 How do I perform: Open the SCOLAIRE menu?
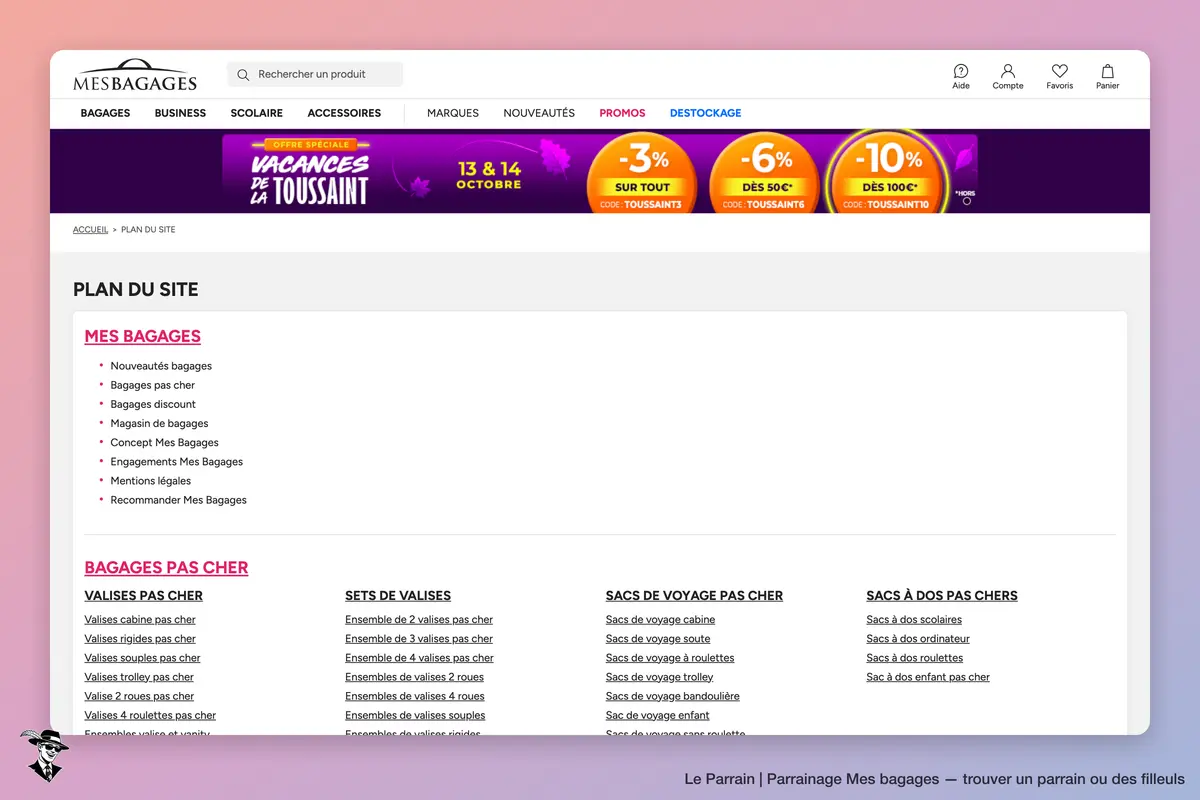[257, 113]
